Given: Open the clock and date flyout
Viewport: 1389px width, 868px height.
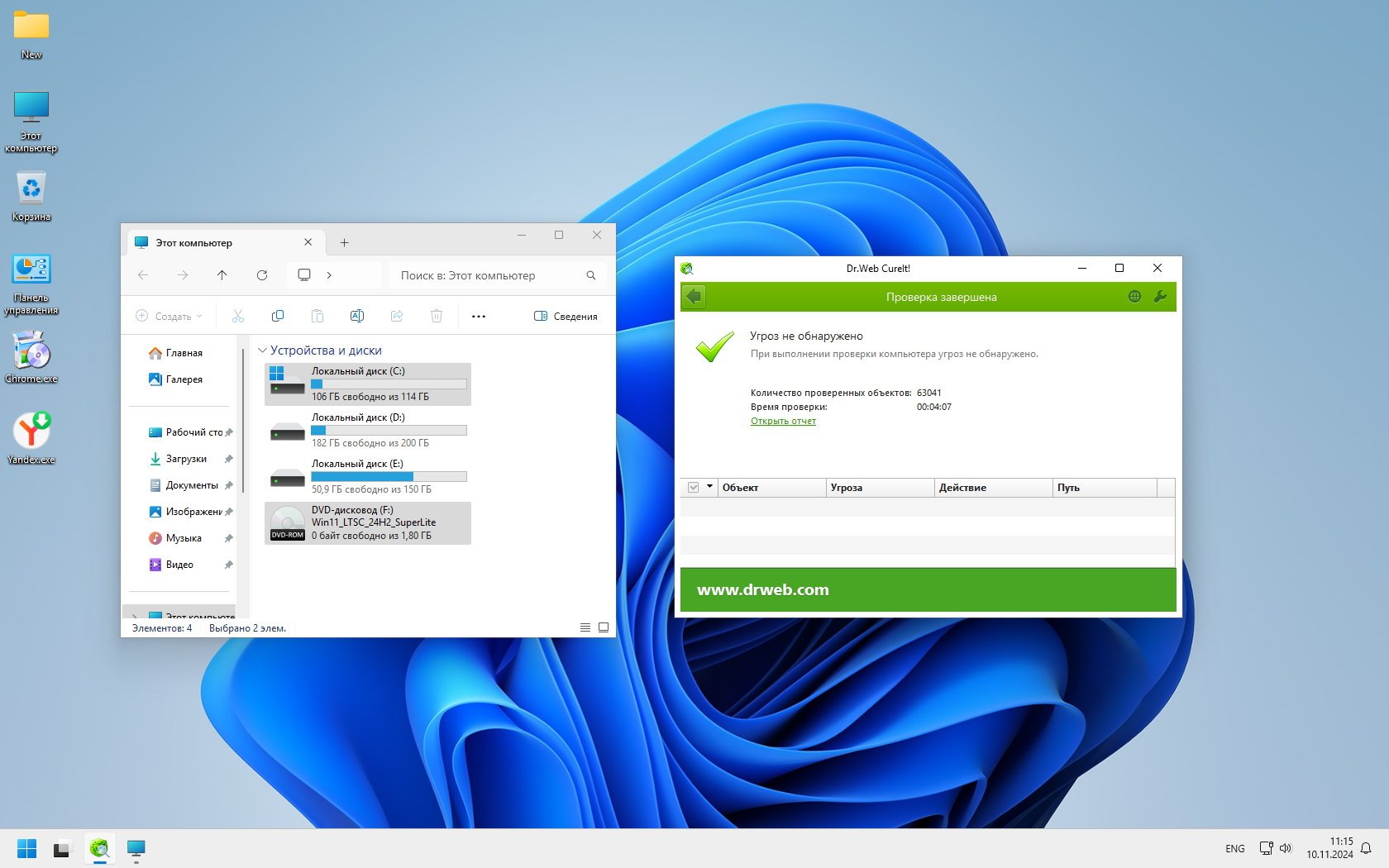Looking at the screenshot, I should tap(1329, 848).
